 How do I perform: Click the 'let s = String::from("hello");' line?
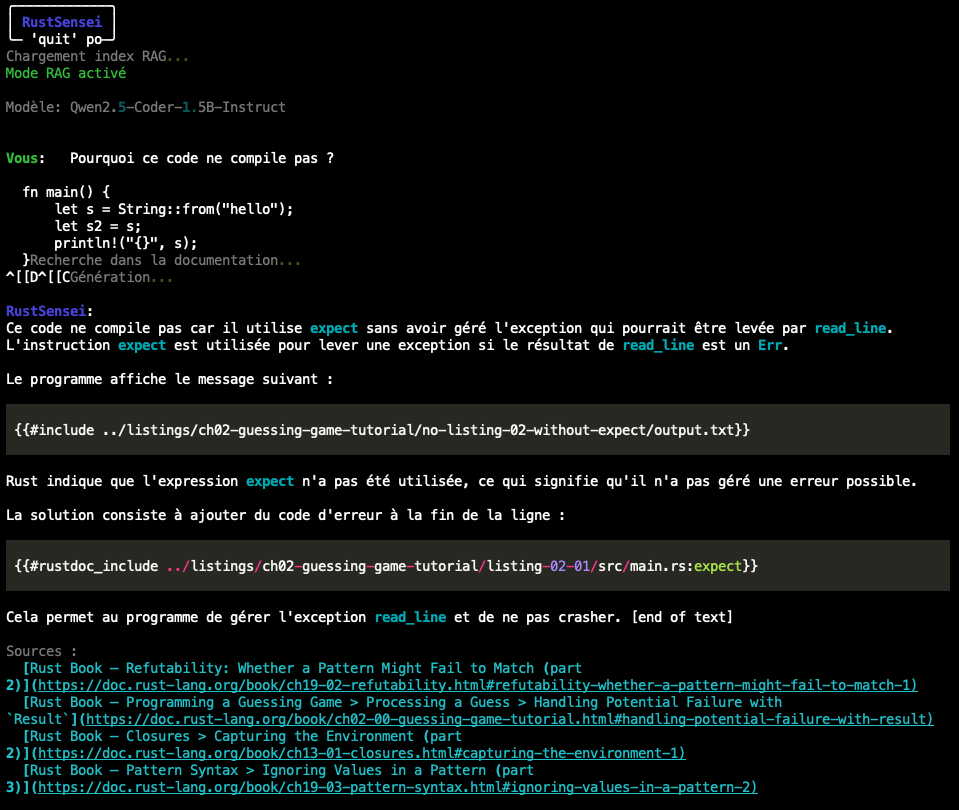click(x=174, y=209)
